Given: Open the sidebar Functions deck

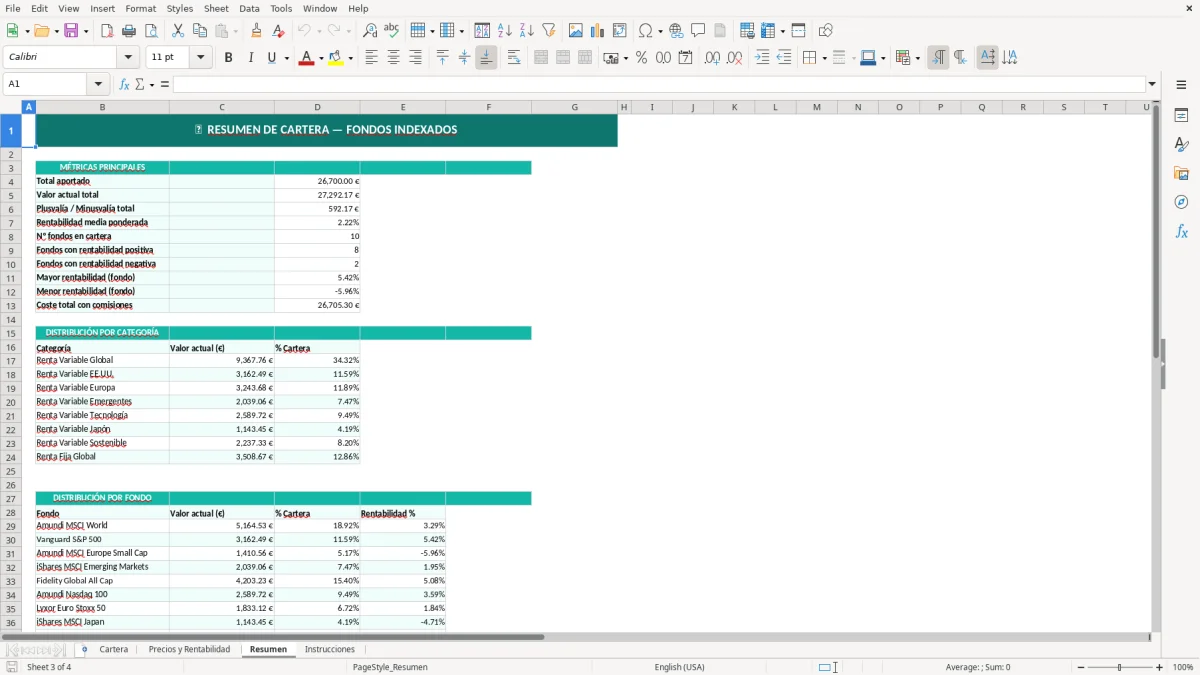Looking at the screenshot, I should pyautogui.click(x=1181, y=231).
